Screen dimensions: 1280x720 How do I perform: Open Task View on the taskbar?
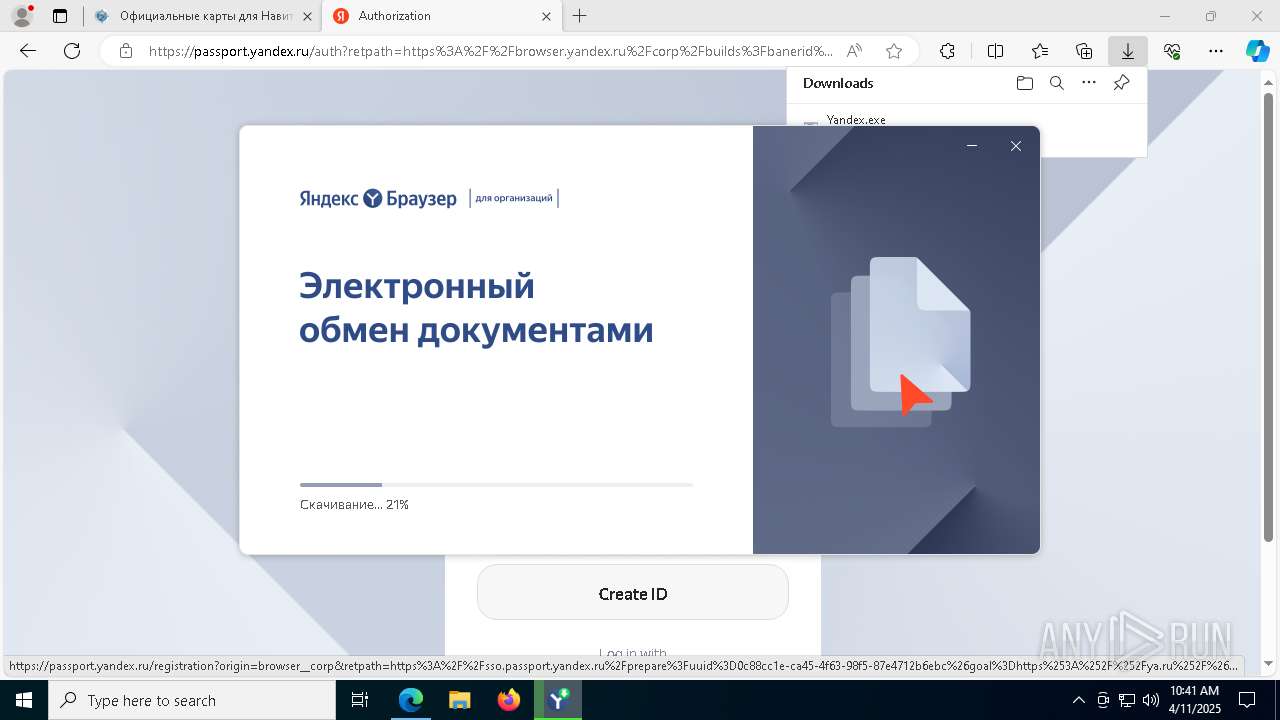tap(361, 700)
